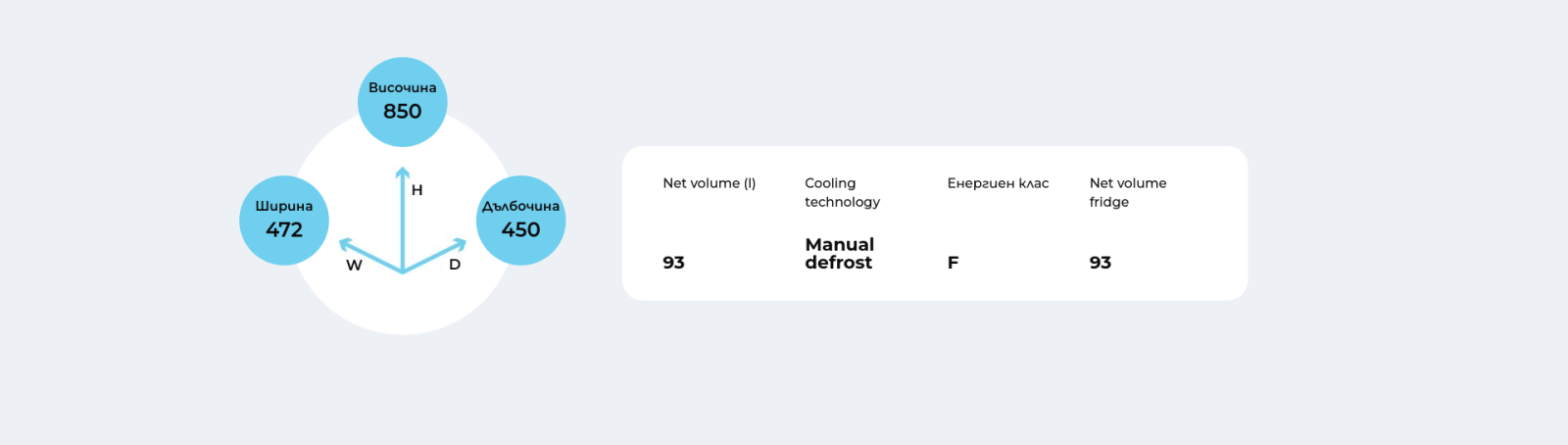Click the W axis arrow
This screenshot has width=1568, height=445.
click(370, 255)
